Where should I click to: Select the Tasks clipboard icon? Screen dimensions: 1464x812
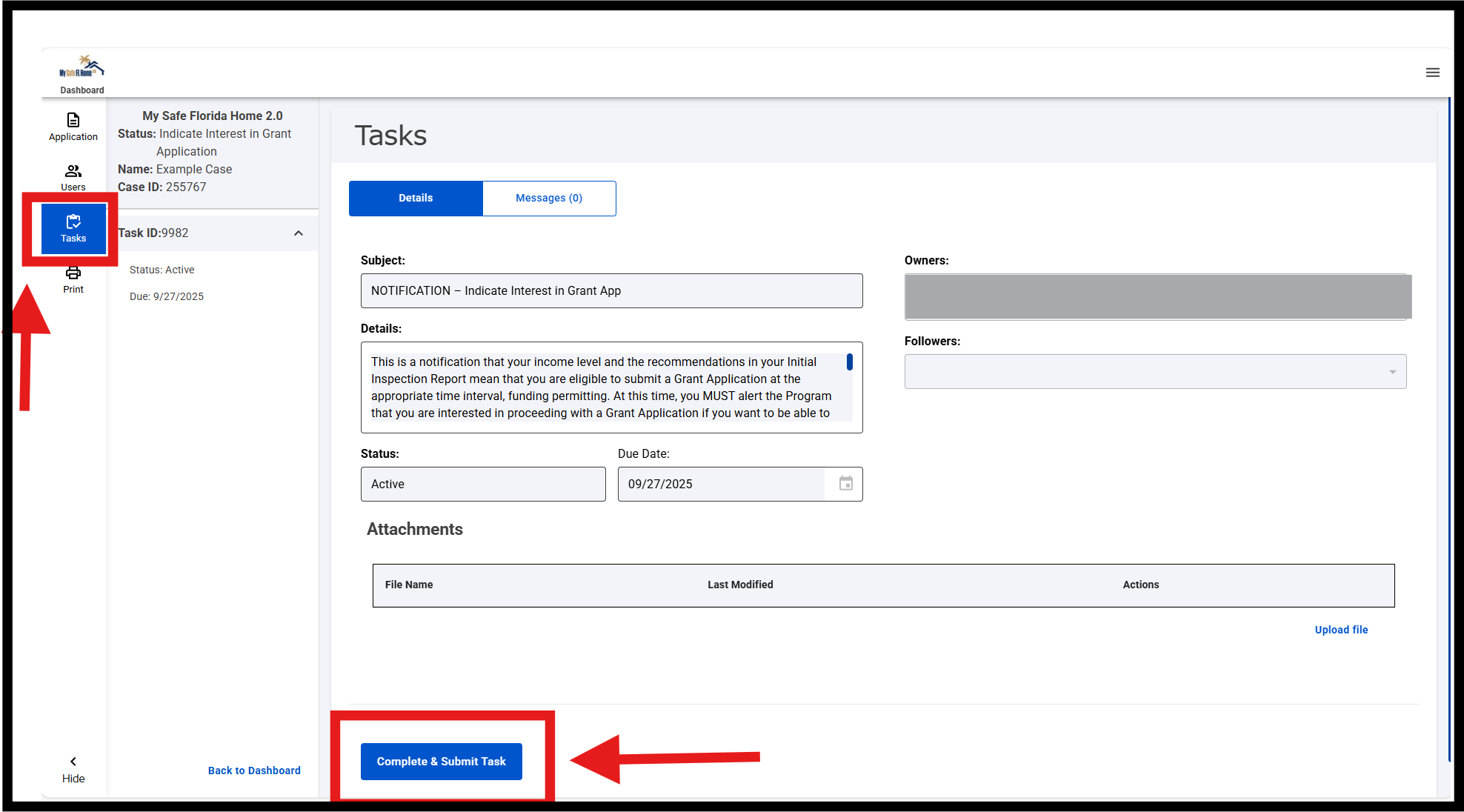click(73, 228)
